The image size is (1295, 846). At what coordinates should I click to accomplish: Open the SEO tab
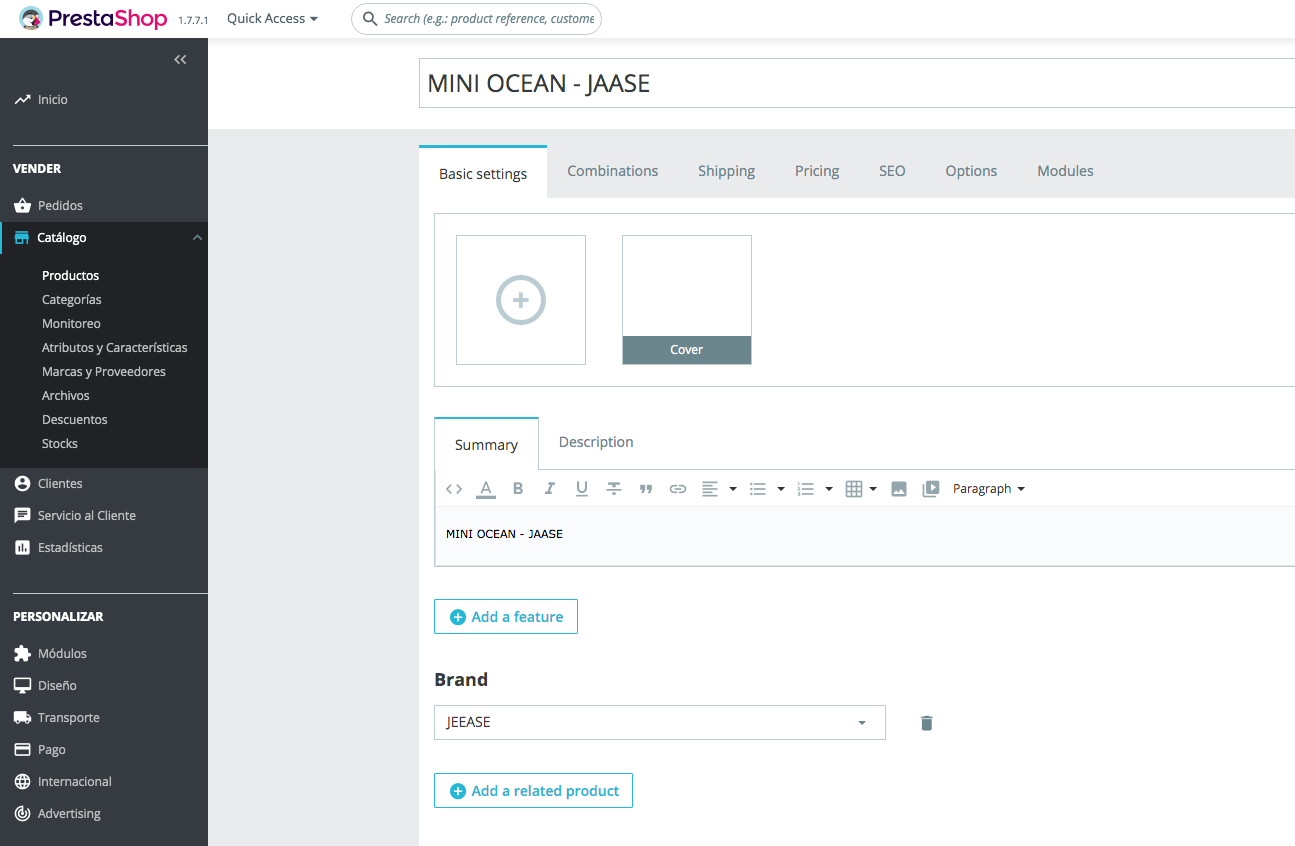(892, 171)
